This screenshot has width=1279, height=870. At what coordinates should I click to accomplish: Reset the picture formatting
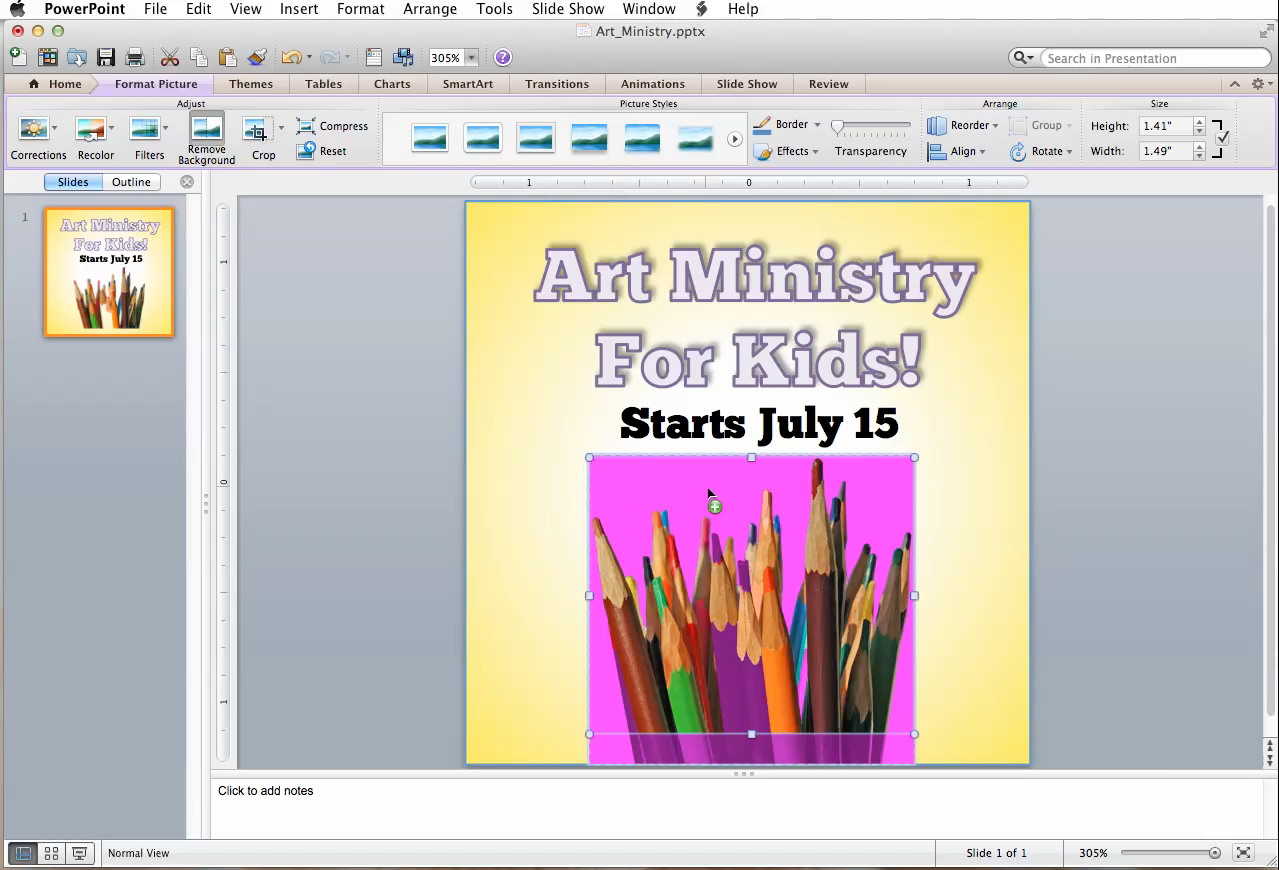point(324,151)
